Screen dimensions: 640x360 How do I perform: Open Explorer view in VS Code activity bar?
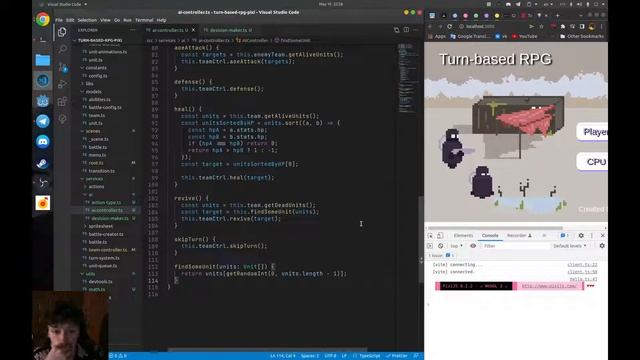coord(62,32)
